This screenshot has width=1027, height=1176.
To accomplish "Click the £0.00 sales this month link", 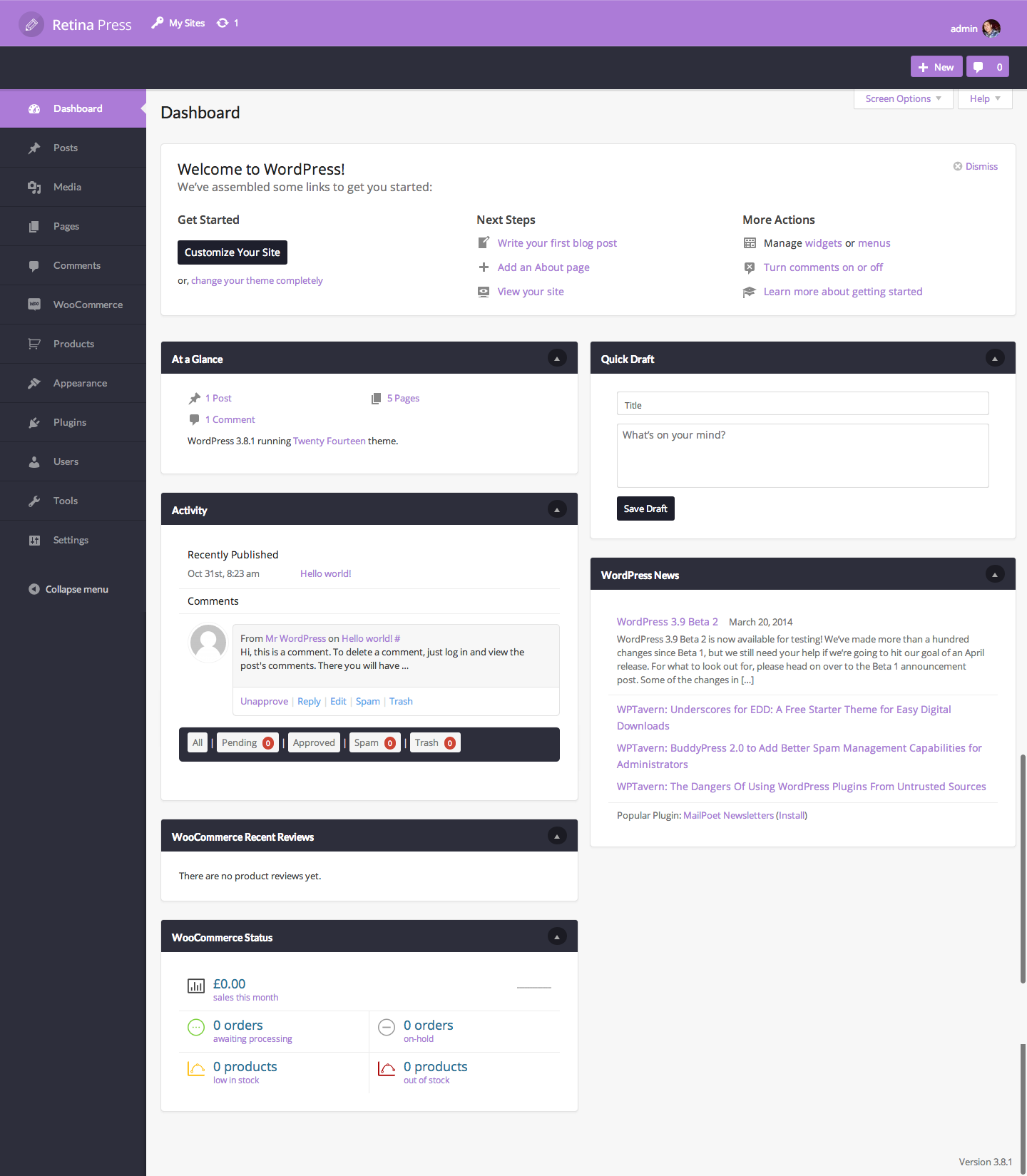I will (245, 989).
